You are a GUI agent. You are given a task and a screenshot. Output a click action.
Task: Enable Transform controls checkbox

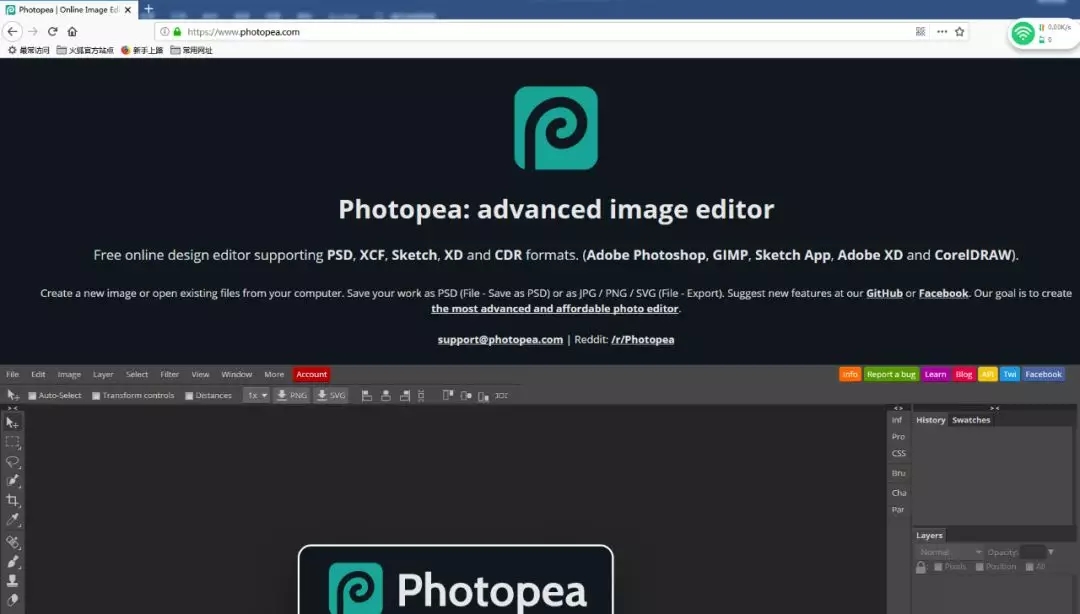point(96,396)
